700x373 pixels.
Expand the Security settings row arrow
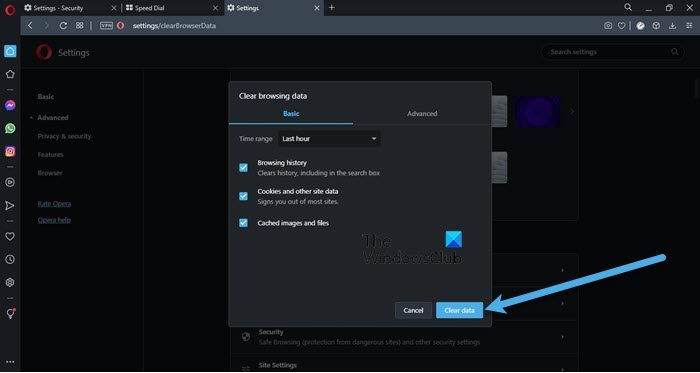pyautogui.click(x=562, y=337)
